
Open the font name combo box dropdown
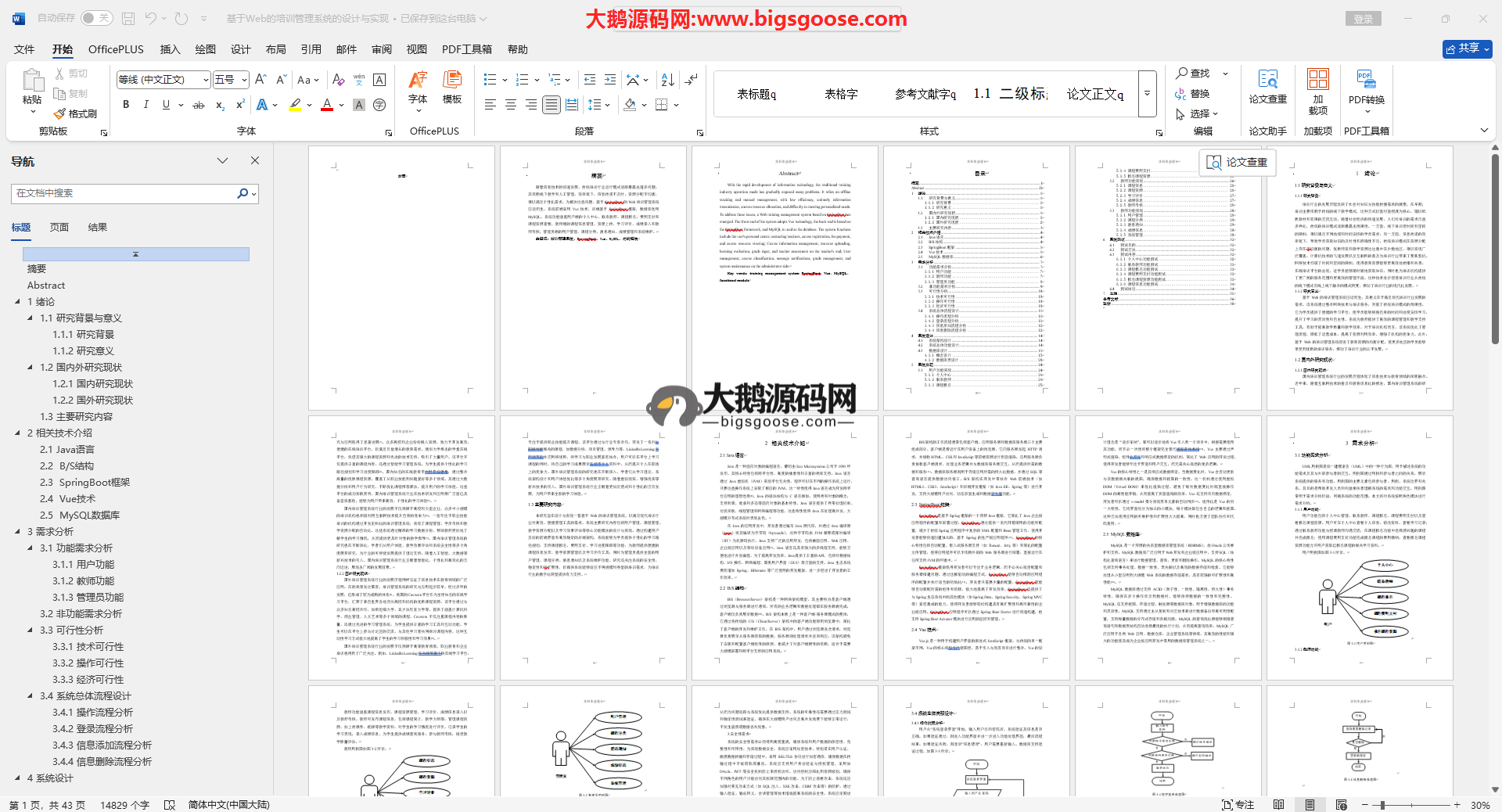point(206,80)
